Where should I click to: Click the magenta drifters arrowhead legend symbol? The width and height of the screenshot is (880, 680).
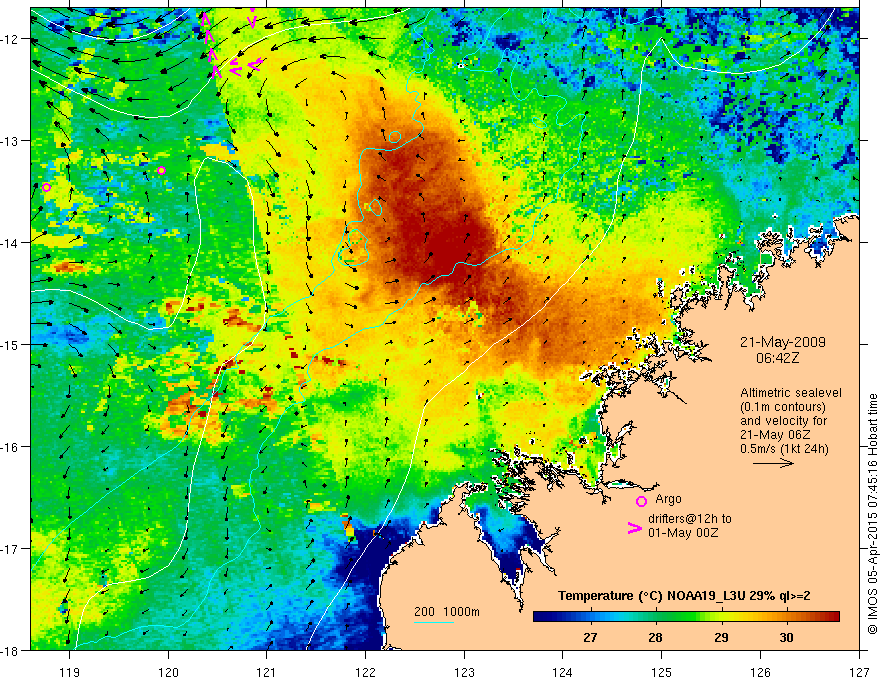coord(634,528)
